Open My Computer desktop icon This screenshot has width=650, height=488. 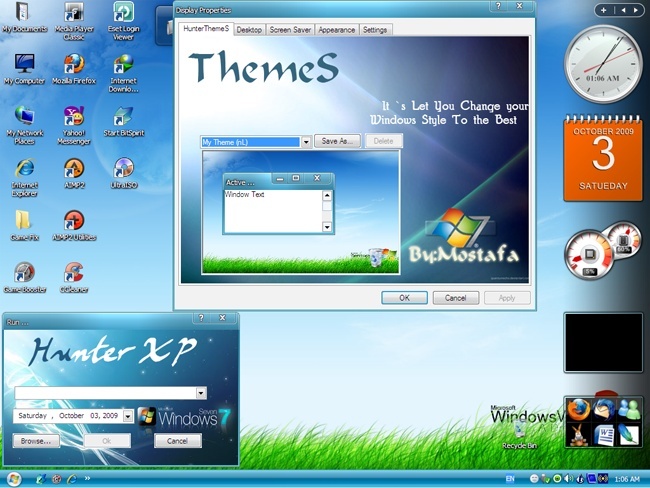(24, 69)
